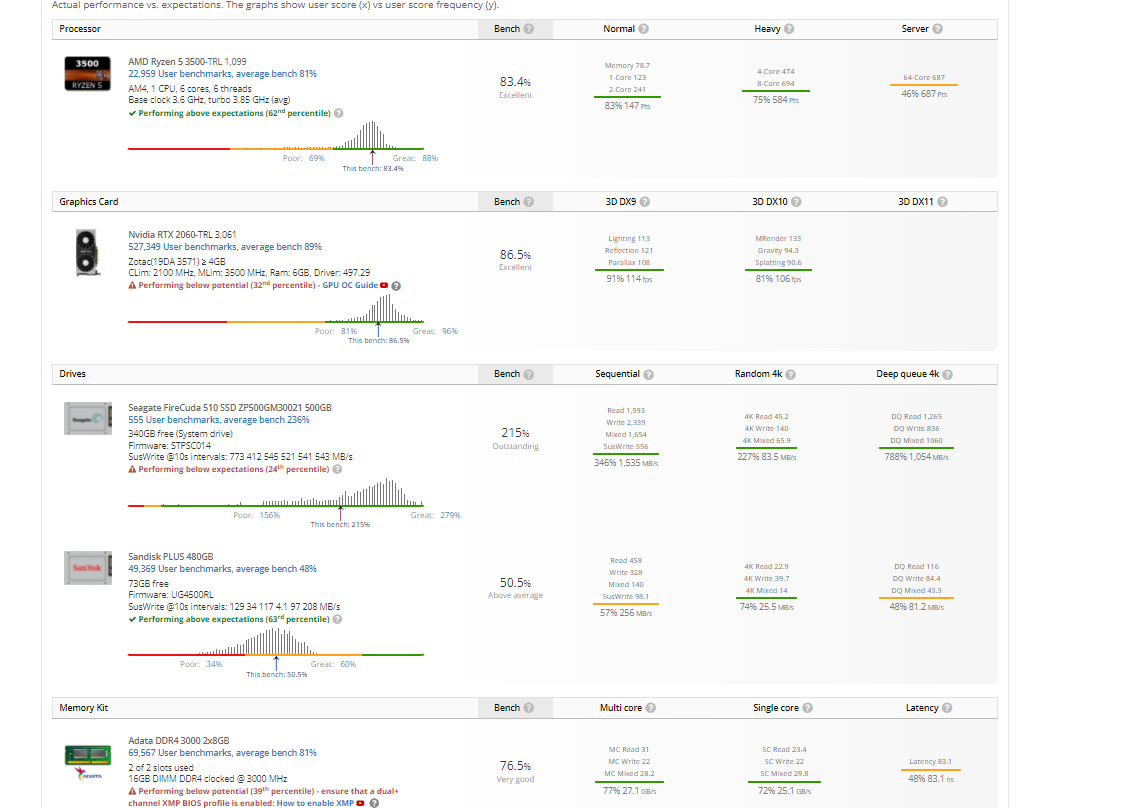Screen dimensions: 1134x808
Task: Click help icon next to Memory Kit Bench header
Action: click(529, 707)
